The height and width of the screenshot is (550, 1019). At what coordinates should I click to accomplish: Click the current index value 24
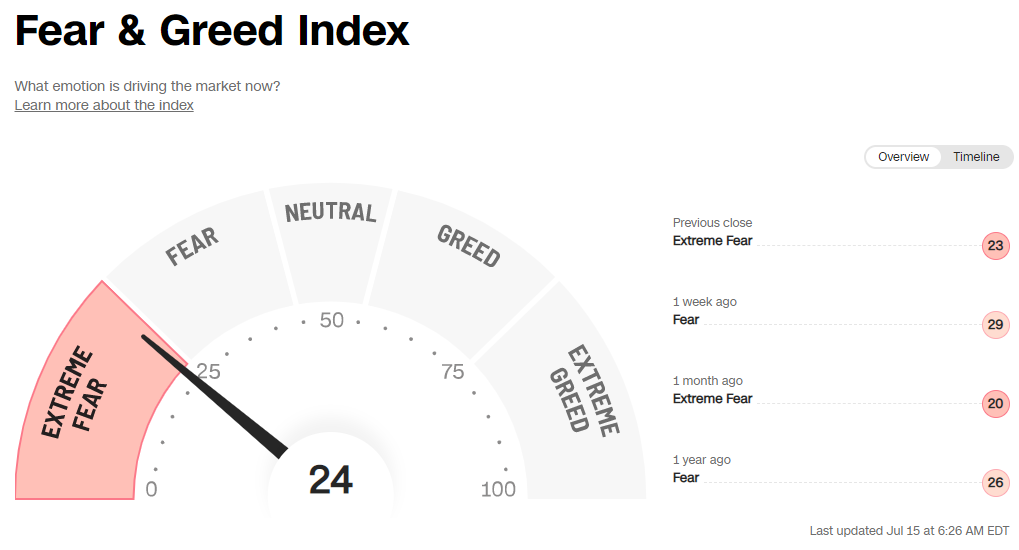point(330,481)
